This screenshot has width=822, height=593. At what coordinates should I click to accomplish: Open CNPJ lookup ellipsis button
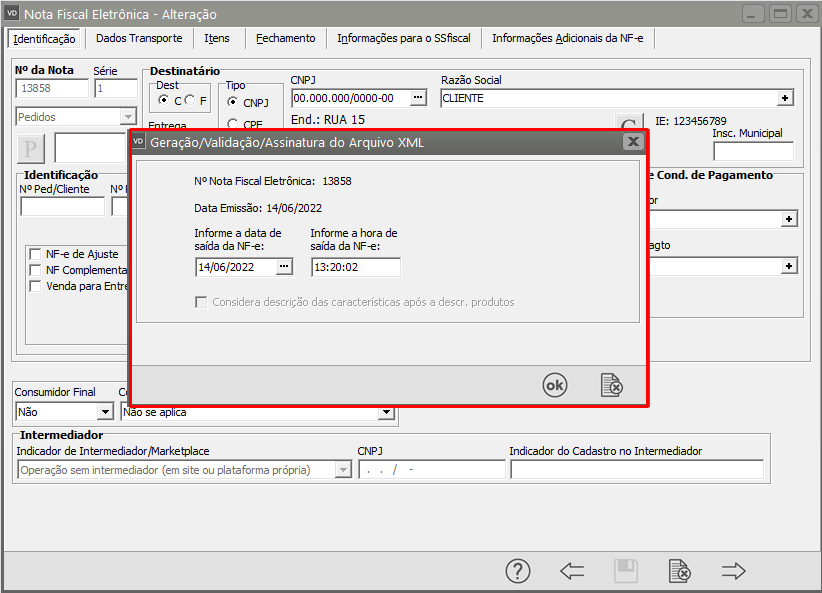(x=418, y=98)
